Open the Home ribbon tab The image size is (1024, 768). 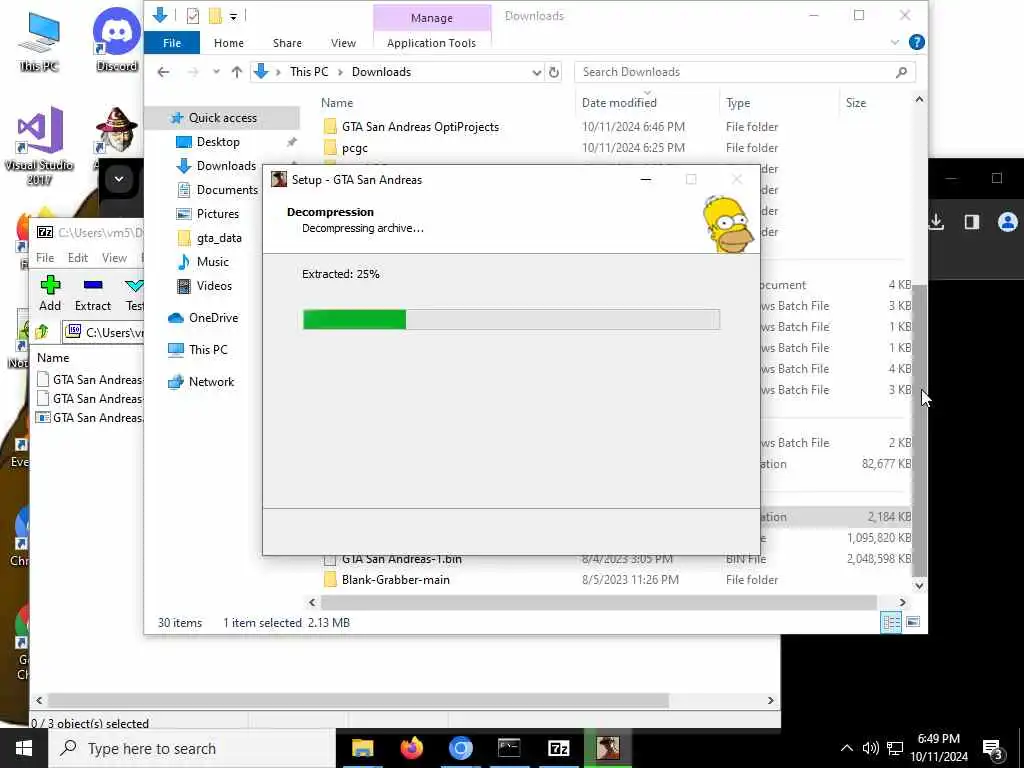[x=229, y=43]
